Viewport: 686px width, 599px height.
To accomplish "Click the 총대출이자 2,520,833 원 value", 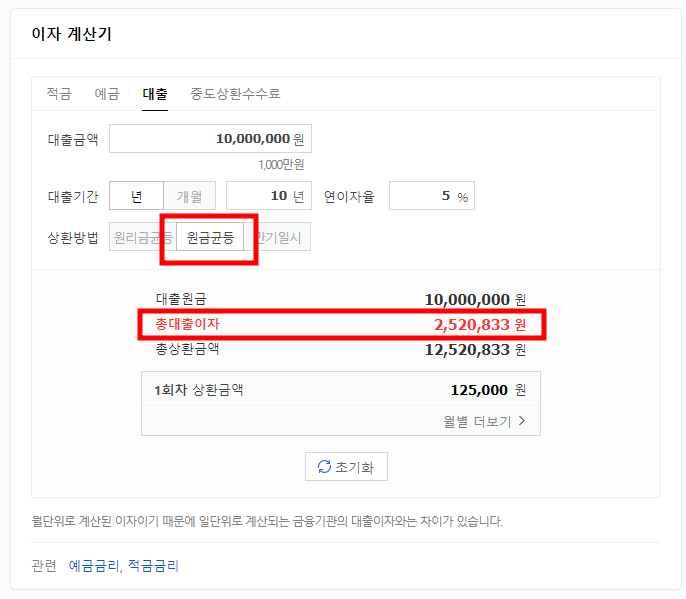I will pyautogui.click(x=480, y=325).
